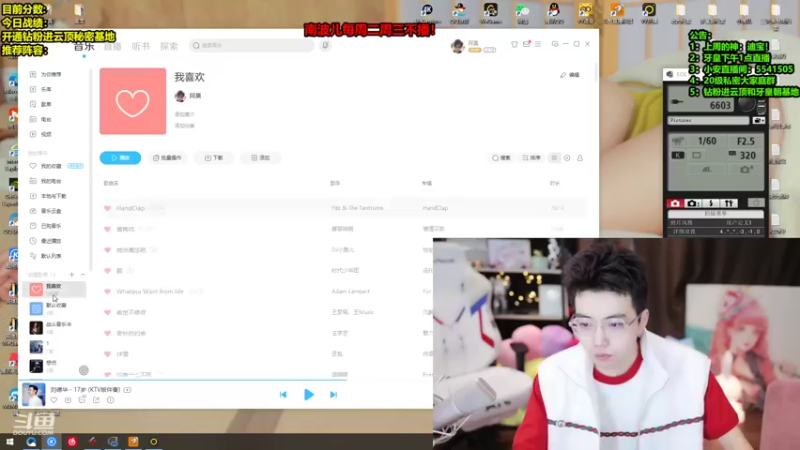Click the bell icon in list toolbar
The image size is (800, 450).
coord(580,158)
